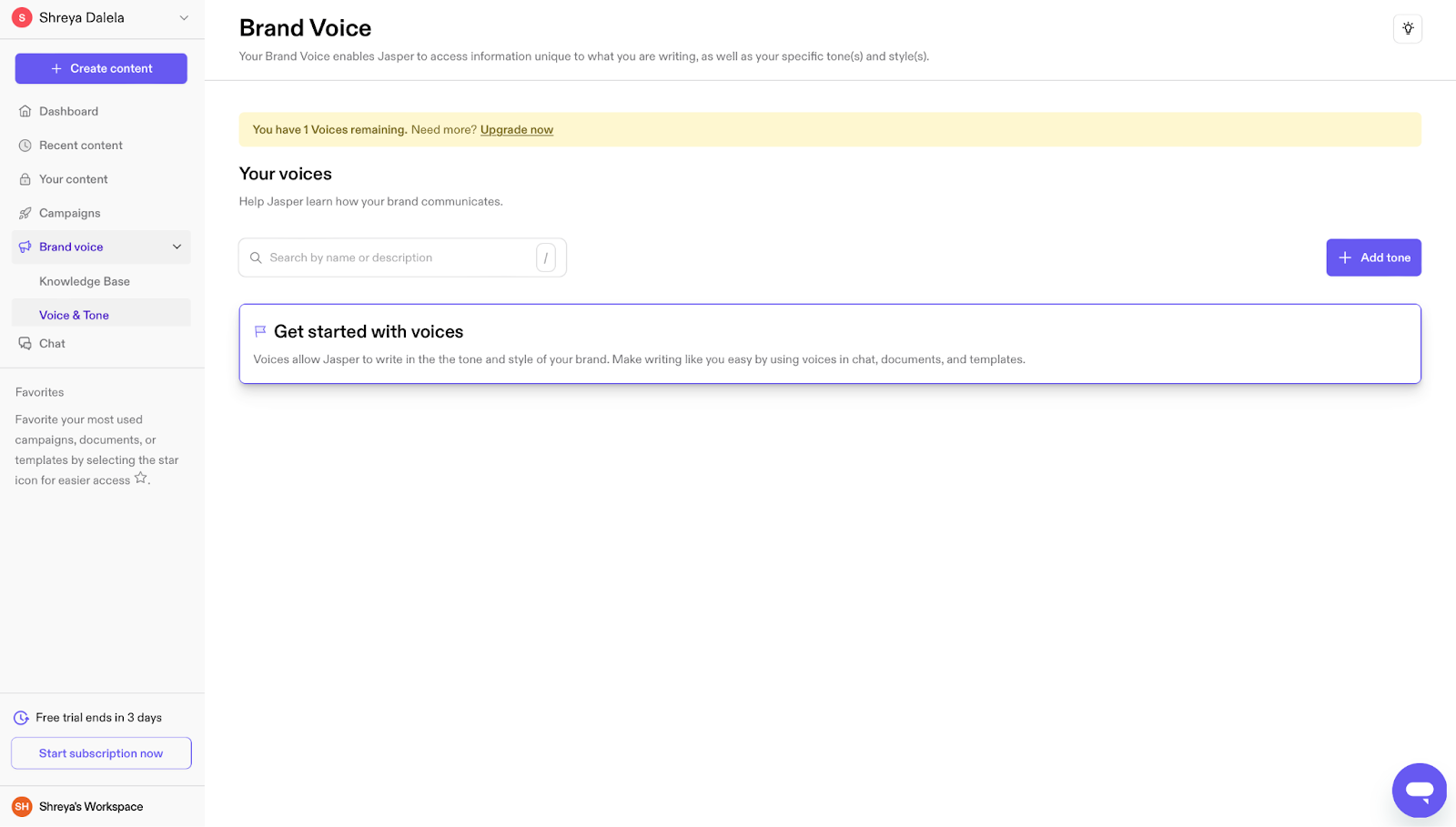The height and width of the screenshot is (827, 1456).
Task: Navigate to Campaigns
Action: tap(101, 213)
